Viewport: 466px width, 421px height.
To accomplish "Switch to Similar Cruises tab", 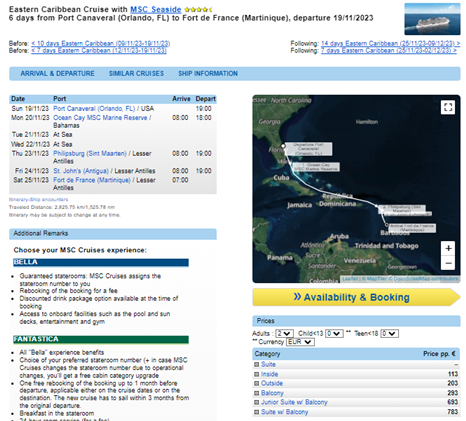I will tap(136, 74).
